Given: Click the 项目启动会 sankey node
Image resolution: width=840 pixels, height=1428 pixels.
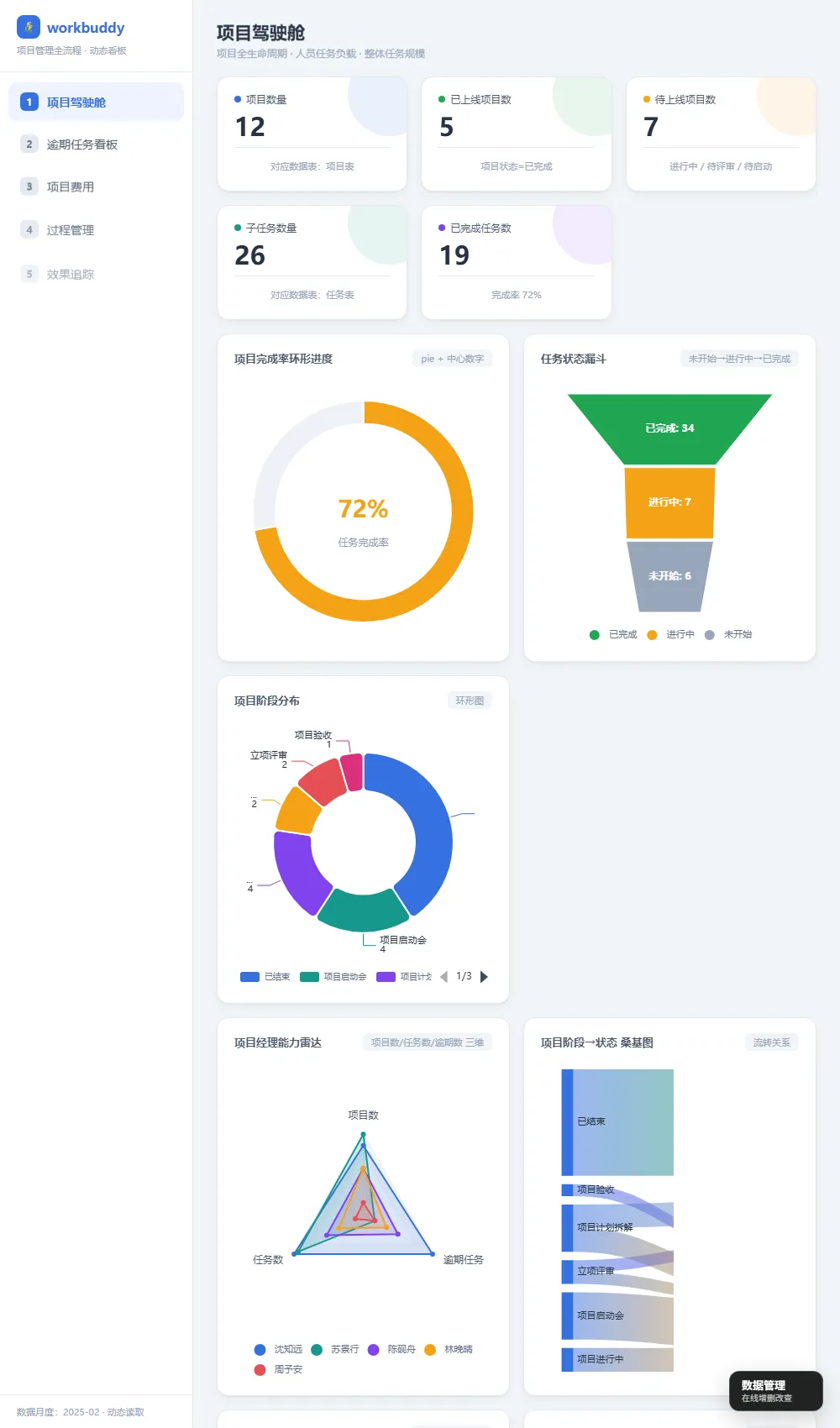Looking at the screenshot, I should [567, 1315].
